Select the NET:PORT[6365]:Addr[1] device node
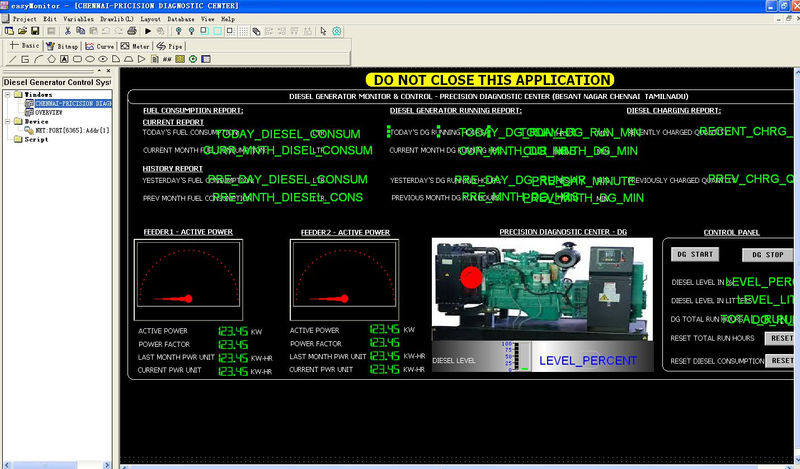 [72, 130]
